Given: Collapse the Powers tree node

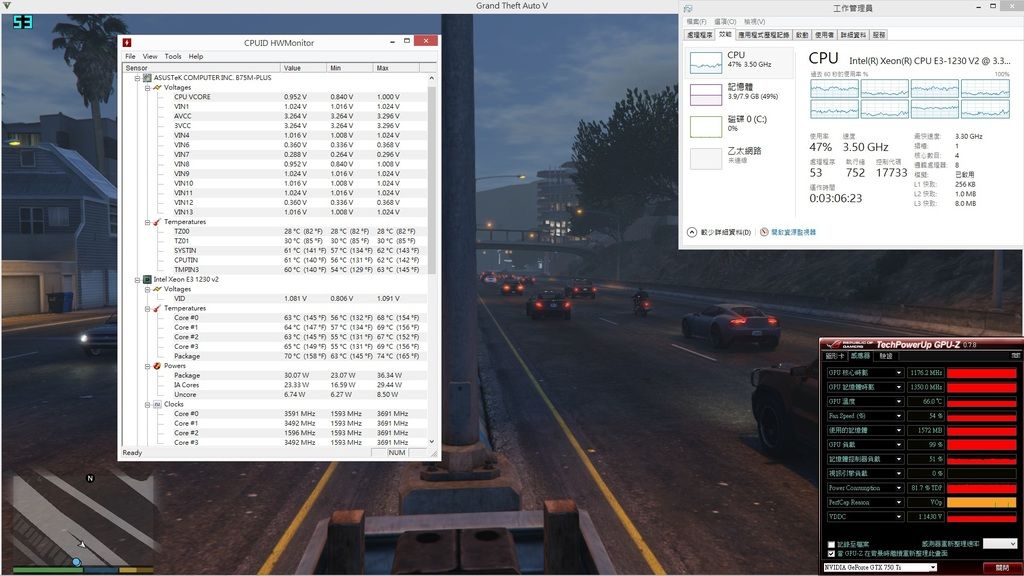Looking at the screenshot, I should 148,366.
